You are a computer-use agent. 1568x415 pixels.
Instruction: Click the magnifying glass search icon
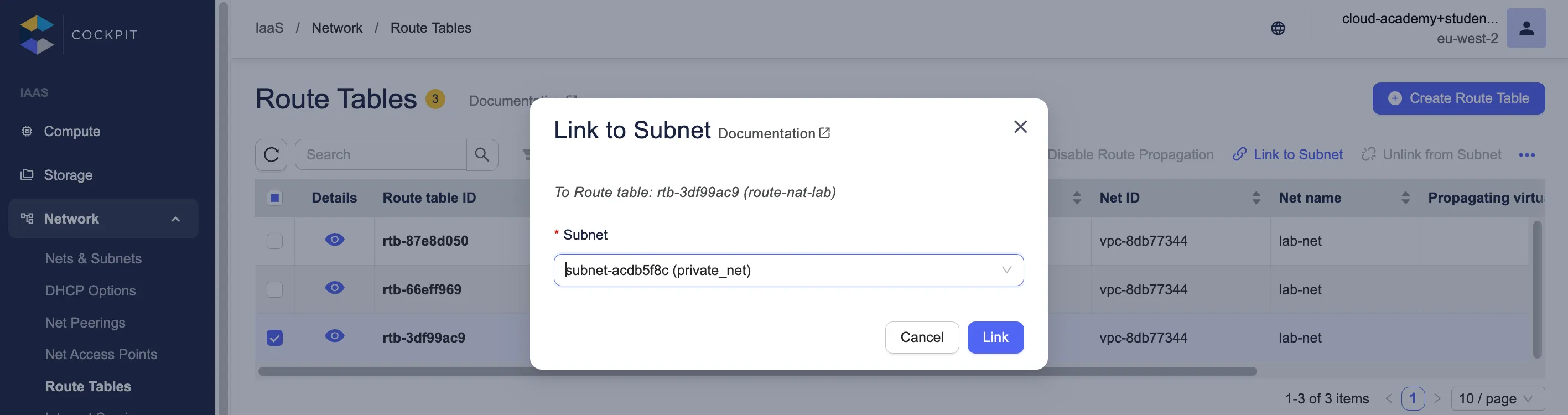pos(481,154)
